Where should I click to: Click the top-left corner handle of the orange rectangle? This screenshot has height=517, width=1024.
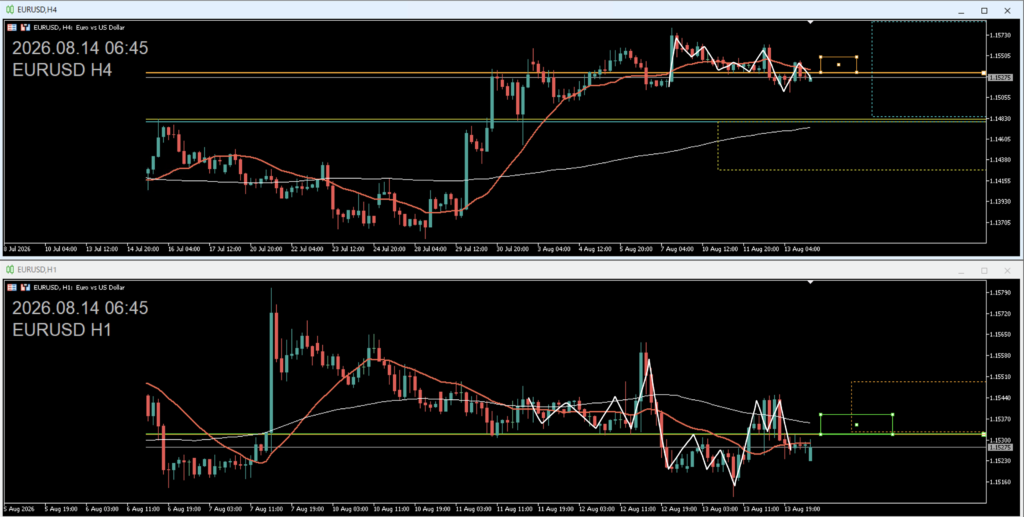click(x=821, y=57)
